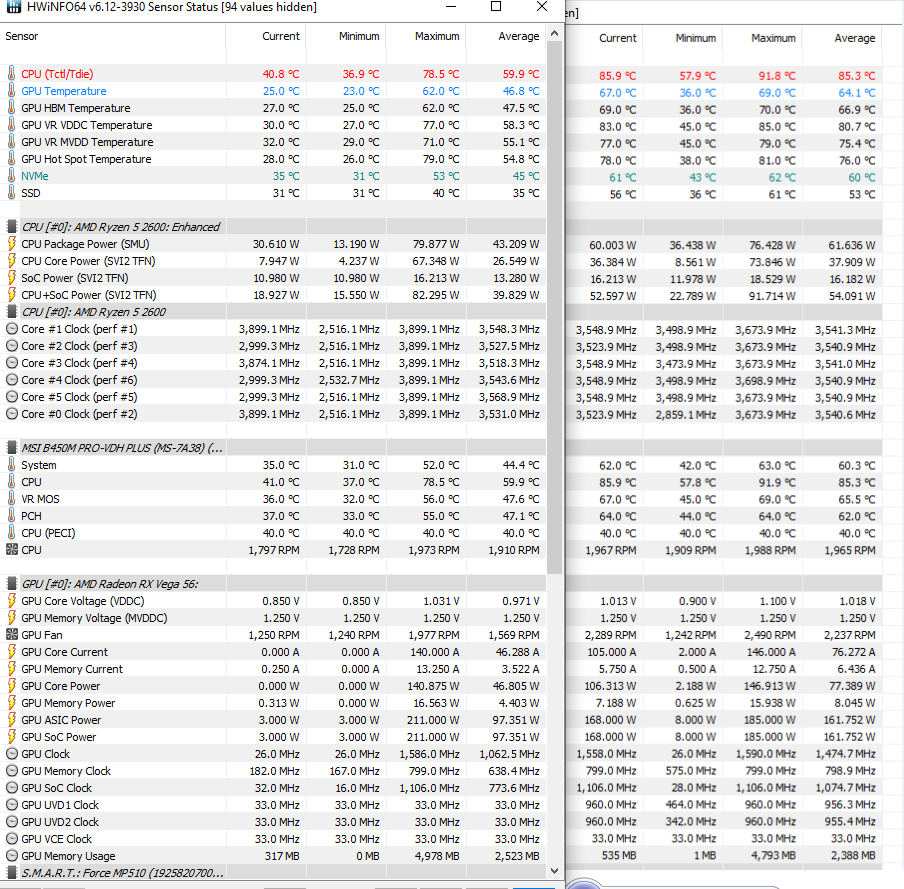Image resolution: width=904 pixels, height=889 pixels.
Task: Select the CPU+SoC Power (SVI2 TFN) row
Action: coord(273,295)
